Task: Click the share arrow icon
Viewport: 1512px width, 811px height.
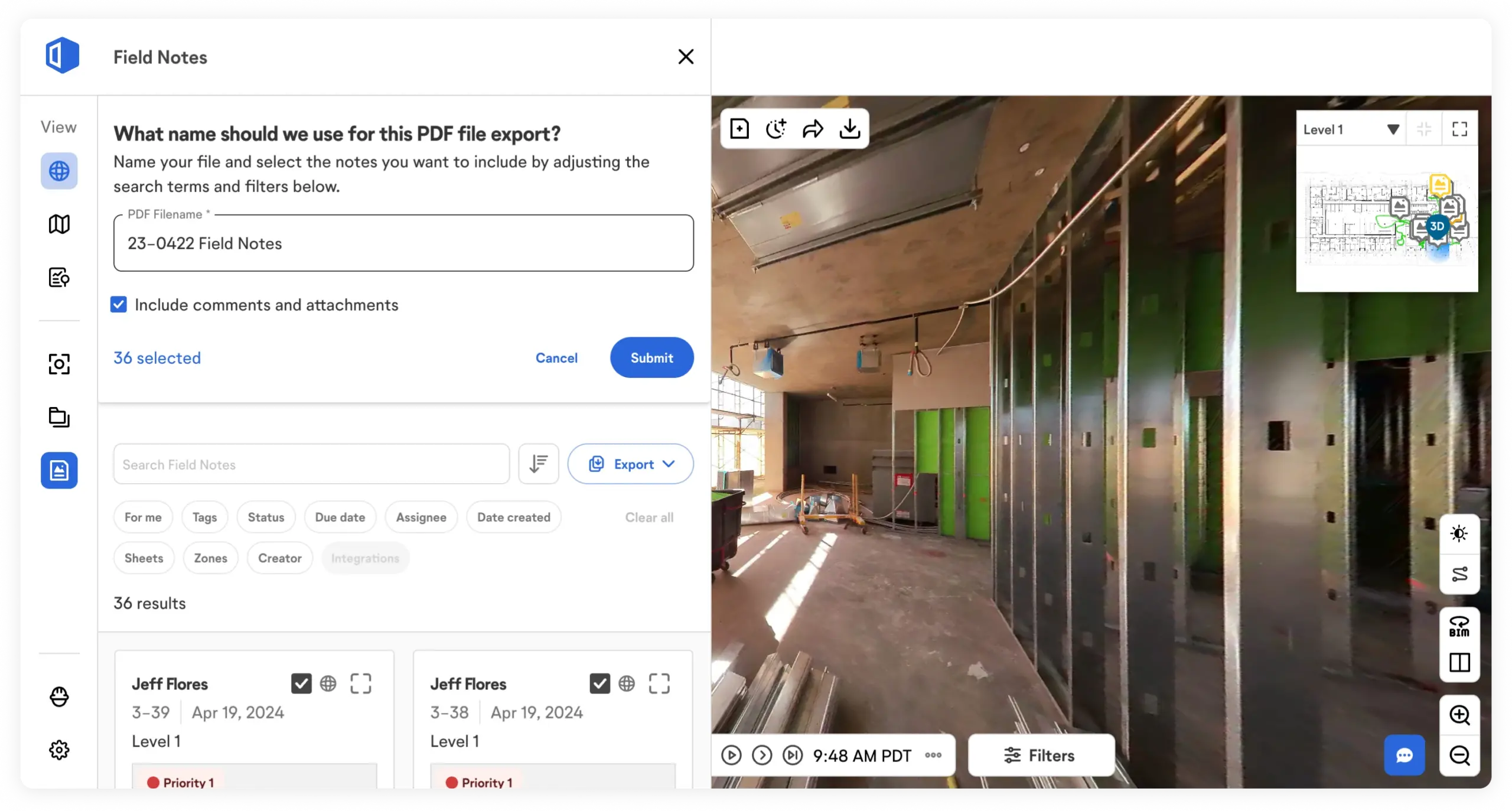Action: 813,129
